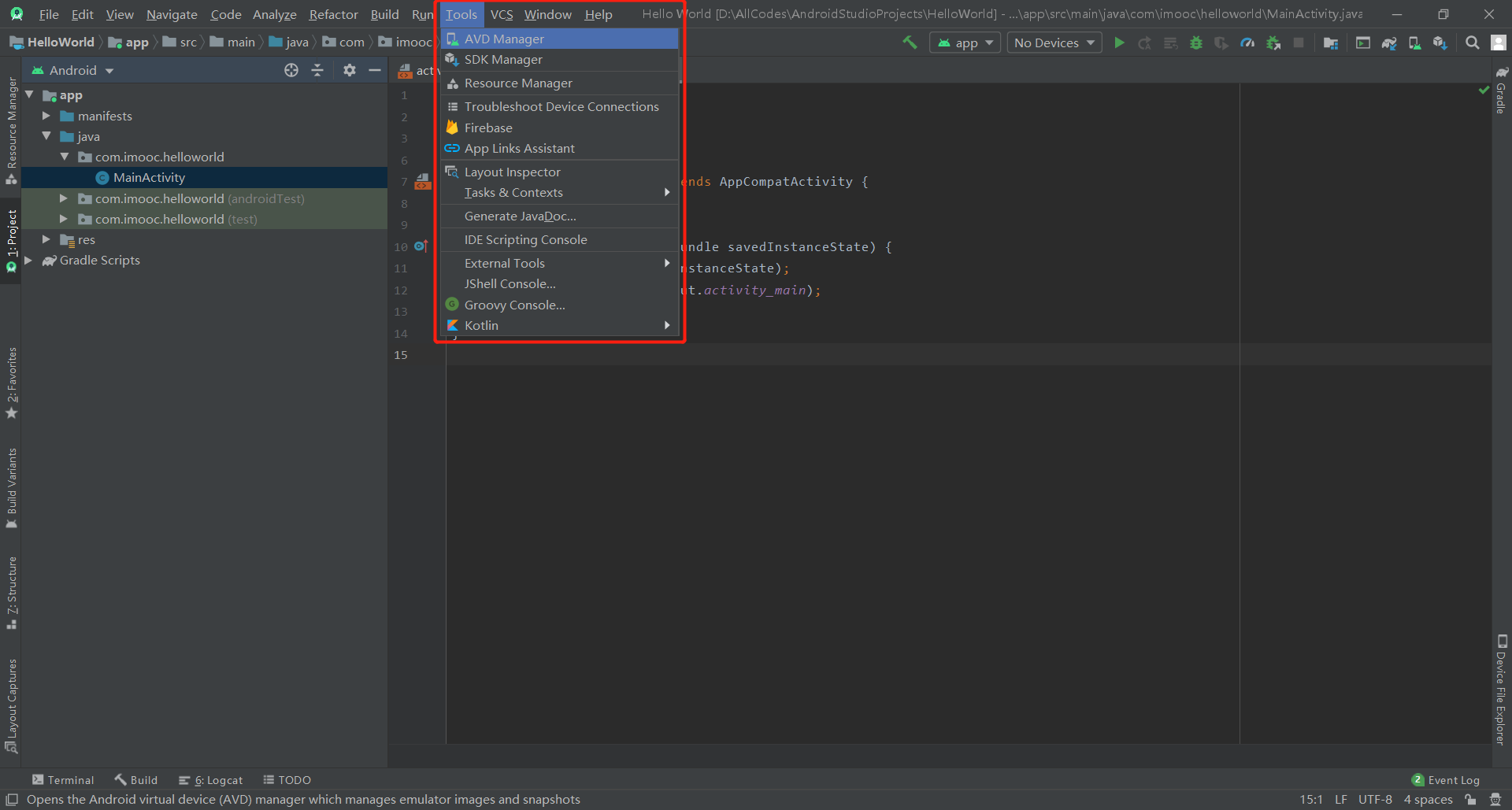Click the Make Project hammer icon
1512x810 pixels.
point(910,43)
